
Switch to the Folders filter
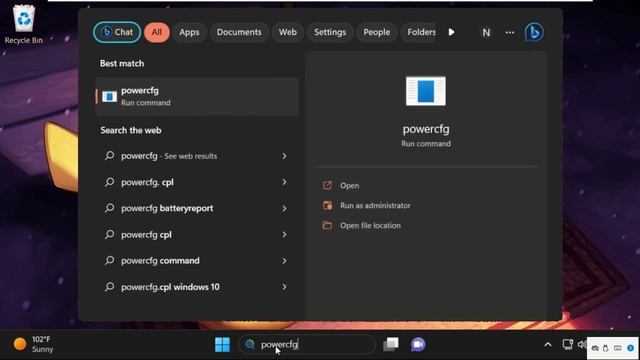pos(420,32)
